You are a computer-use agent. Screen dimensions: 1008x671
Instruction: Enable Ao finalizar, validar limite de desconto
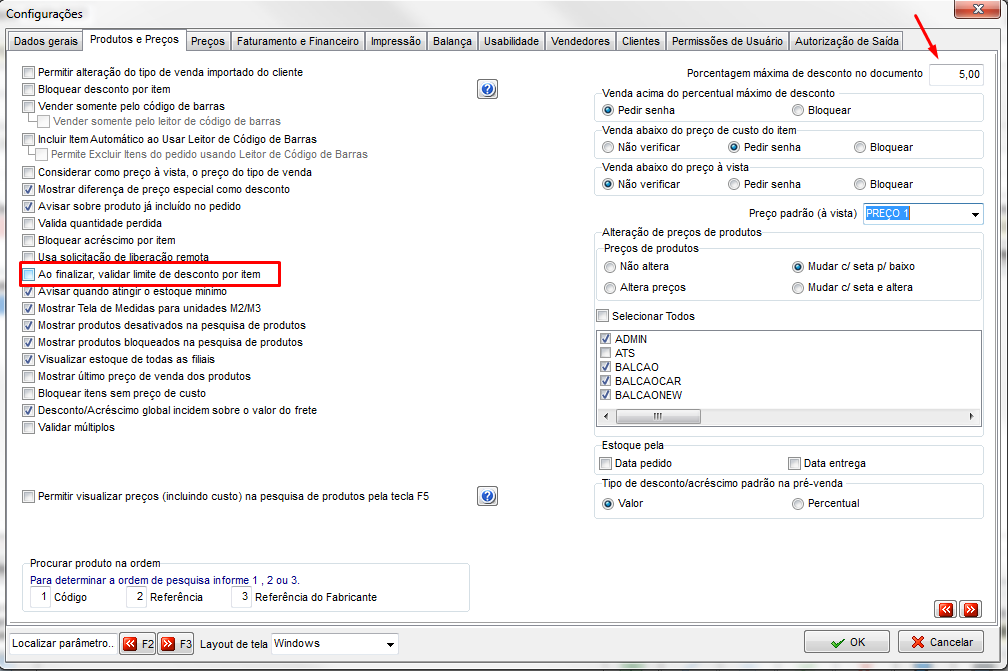[x=28, y=274]
